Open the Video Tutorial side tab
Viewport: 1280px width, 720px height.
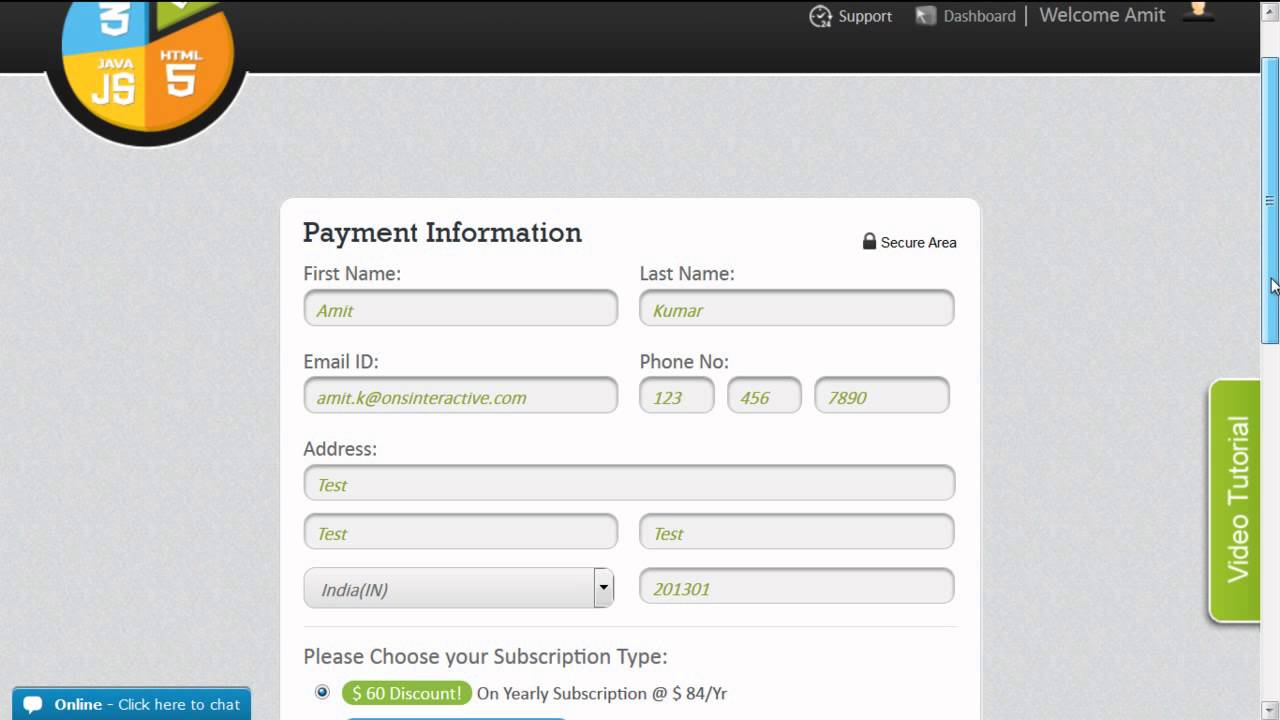[x=1234, y=500]
